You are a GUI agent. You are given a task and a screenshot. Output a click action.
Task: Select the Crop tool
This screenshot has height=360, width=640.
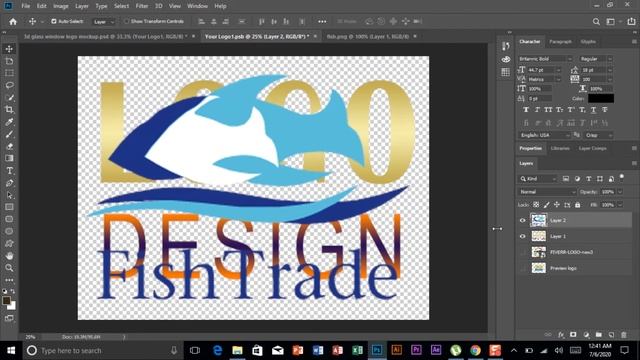[9, 109]
